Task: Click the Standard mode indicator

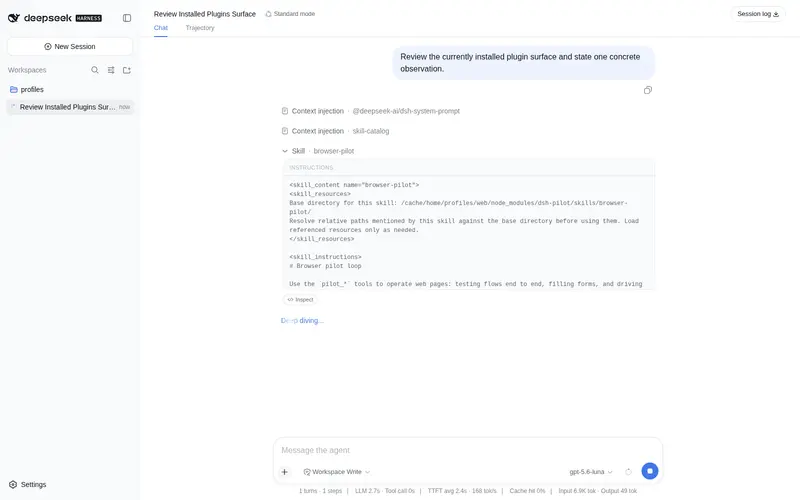Action: (290, 14)
